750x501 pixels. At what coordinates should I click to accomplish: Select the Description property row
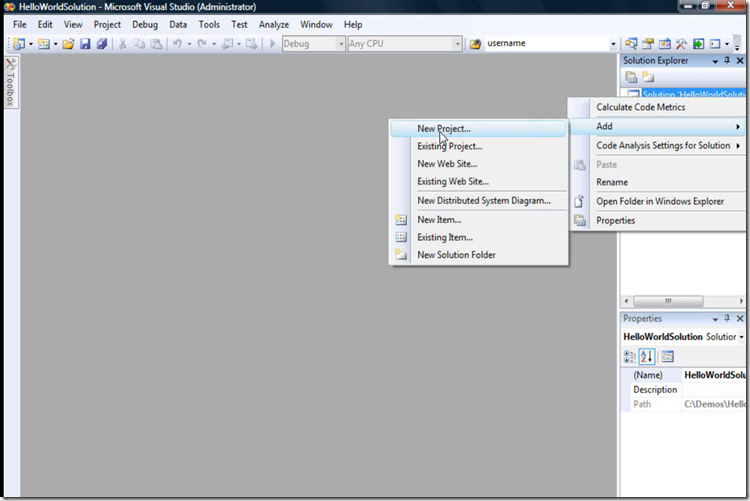[x=684, y=390]
